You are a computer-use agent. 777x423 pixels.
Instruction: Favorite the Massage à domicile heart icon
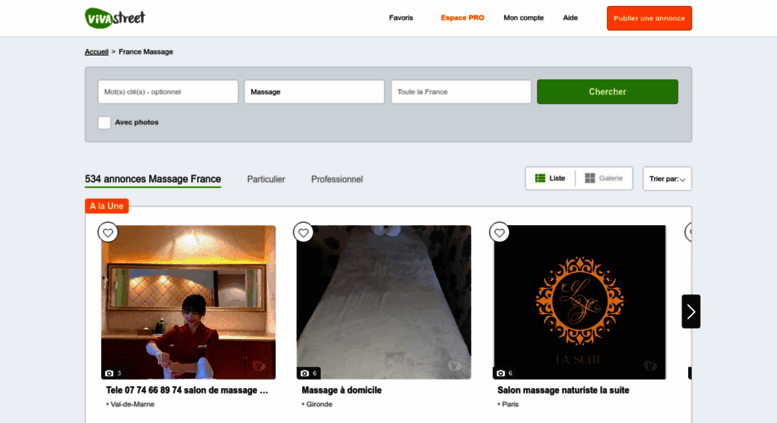tap(303, 232)
